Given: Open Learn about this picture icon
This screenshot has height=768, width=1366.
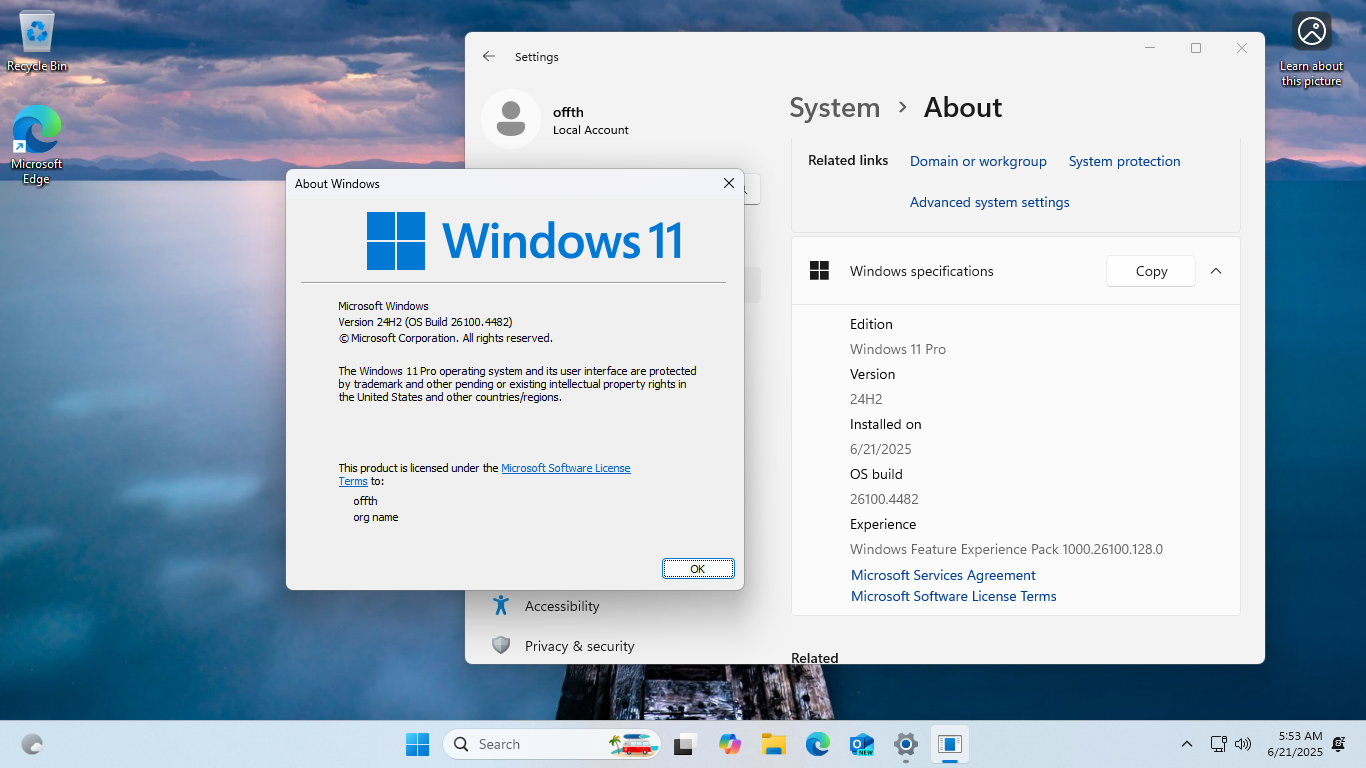Looking at the screenshot, I should [x=1311, y=50].
